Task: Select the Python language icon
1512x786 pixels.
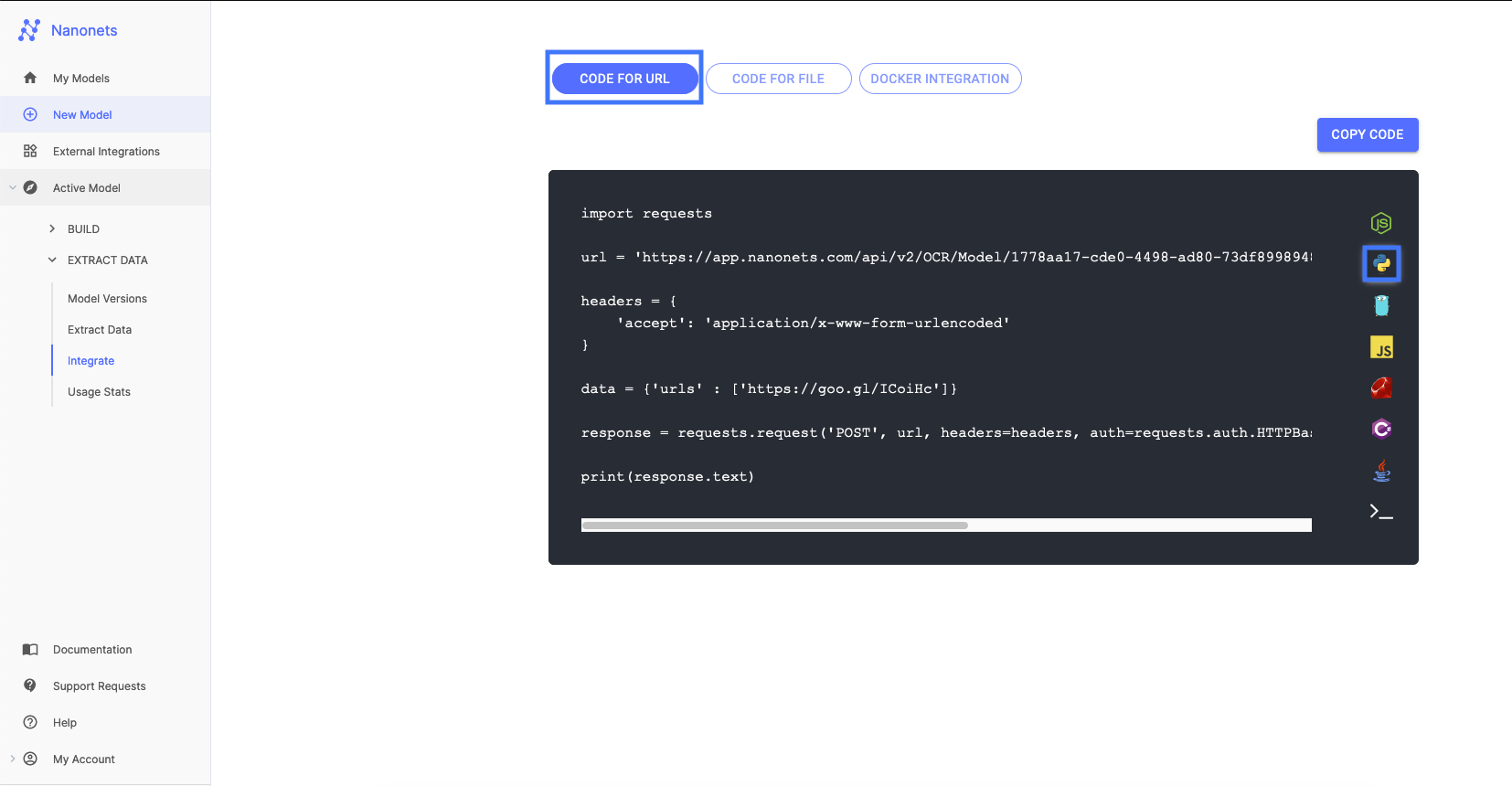Action: (x=1381, y=264)
